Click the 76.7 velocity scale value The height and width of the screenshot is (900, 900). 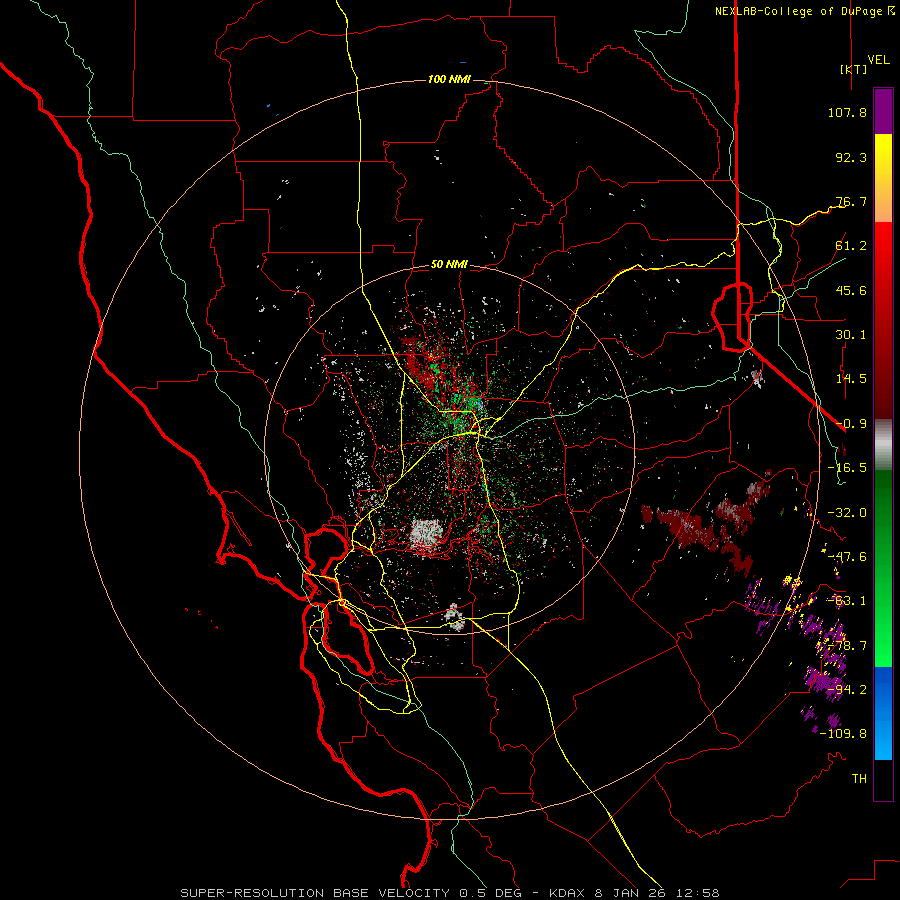[851, 201]
